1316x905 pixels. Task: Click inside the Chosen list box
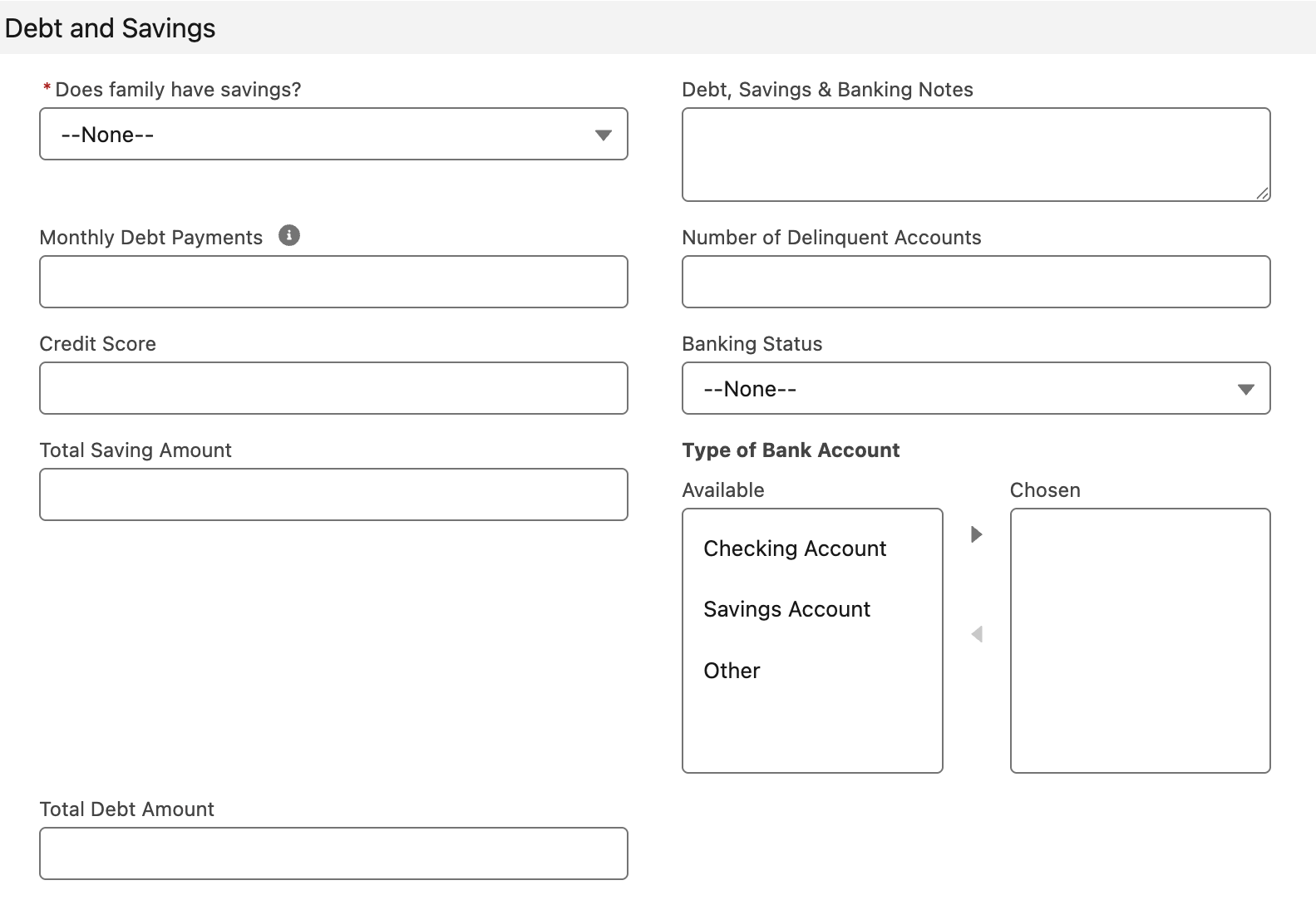coord(1140,641)
